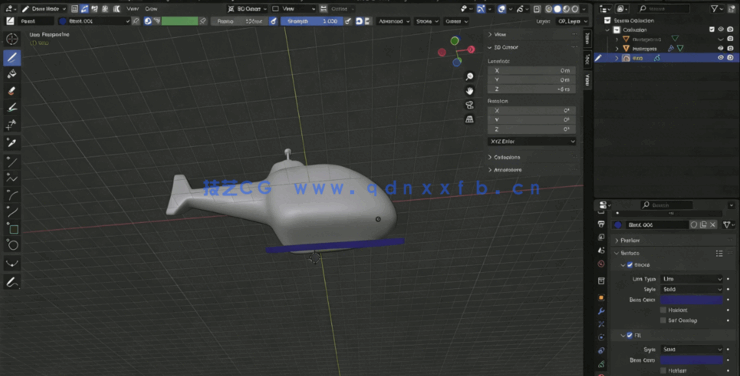Open the Physics properties tab icon
This screenshot has height=376, width=740.
point(601,337)
